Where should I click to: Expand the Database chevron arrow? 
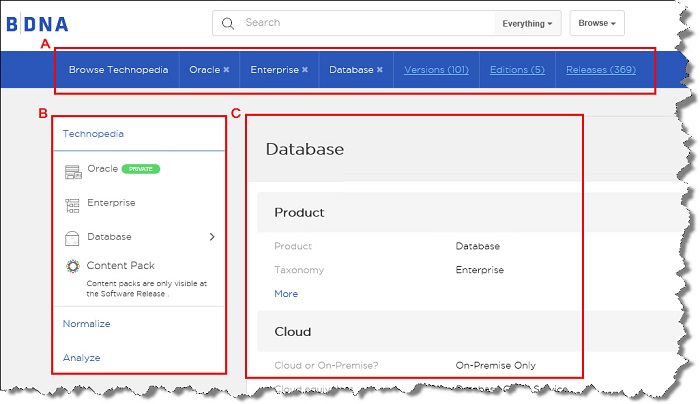point(212,237)
